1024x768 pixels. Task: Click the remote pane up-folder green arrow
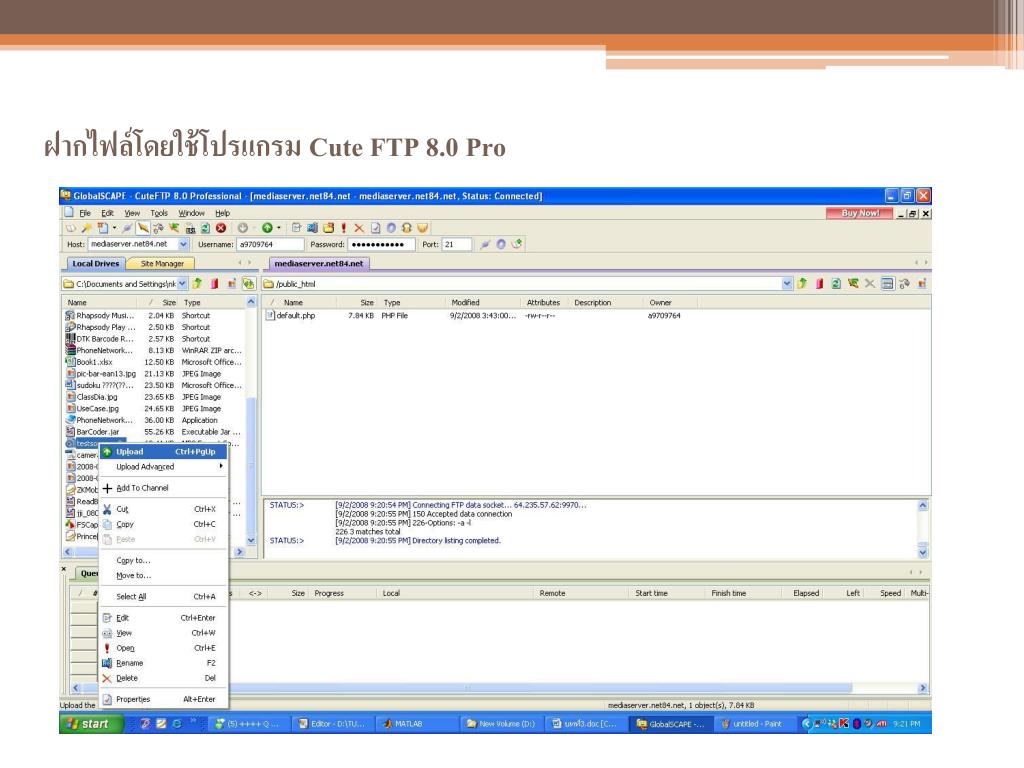click(802, 283)
